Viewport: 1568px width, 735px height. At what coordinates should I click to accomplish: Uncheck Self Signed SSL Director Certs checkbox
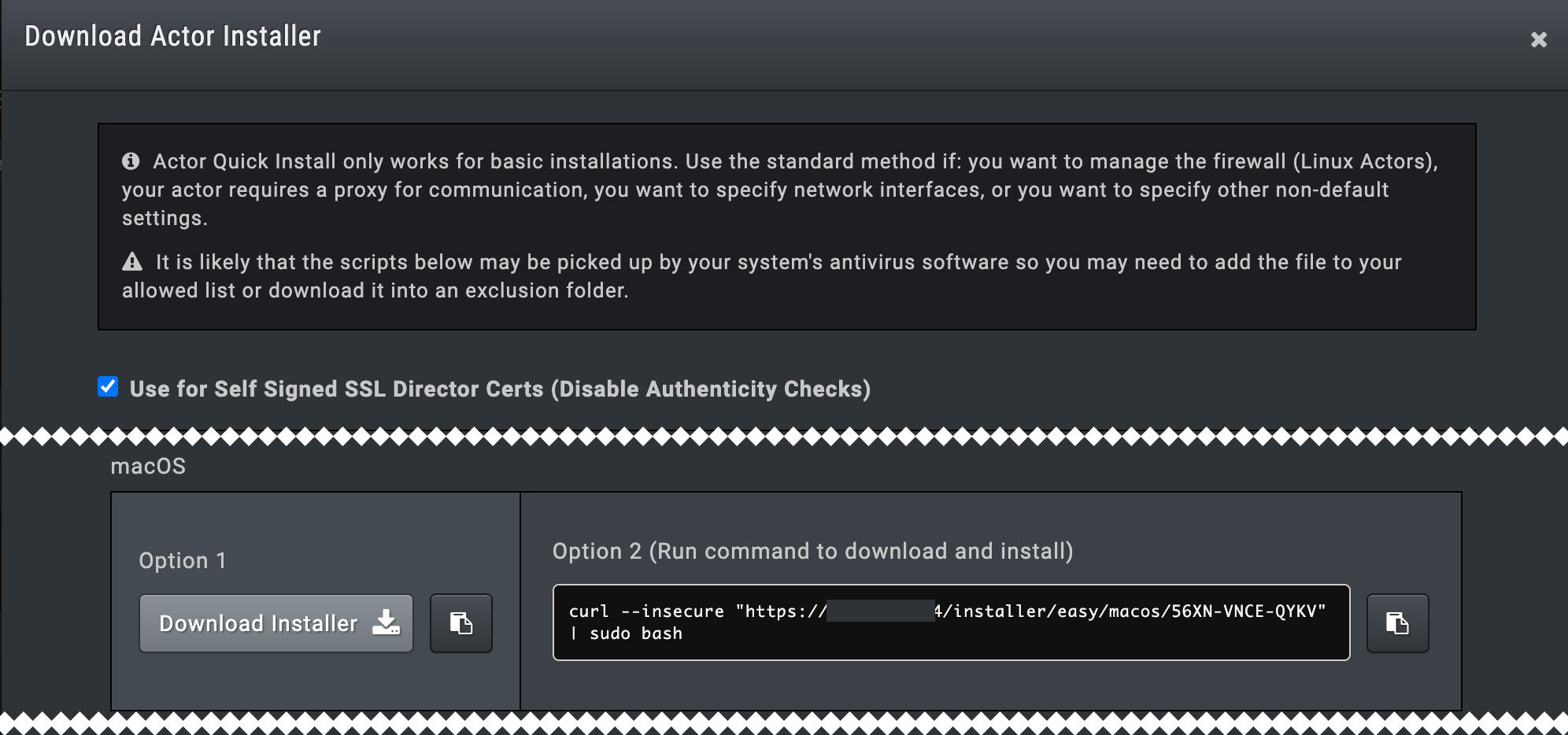tap(108, 386)
